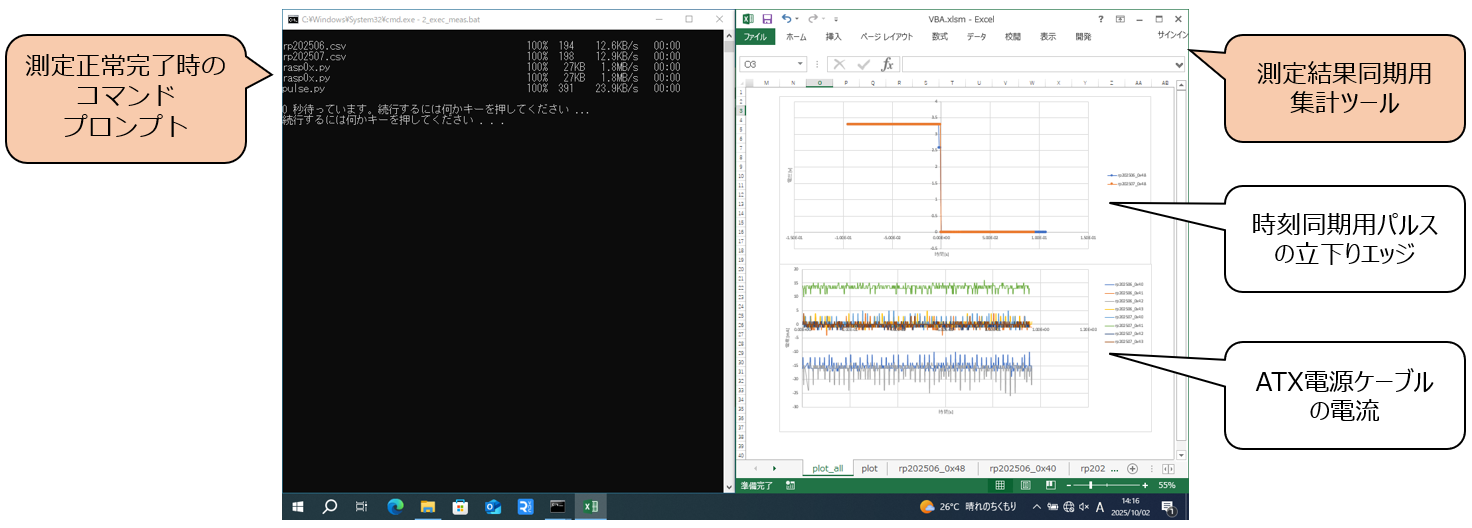Click the new sheet plus icon
Image resolution: width=1472 pixels, height=528 pixels.
coord(1132,468)
